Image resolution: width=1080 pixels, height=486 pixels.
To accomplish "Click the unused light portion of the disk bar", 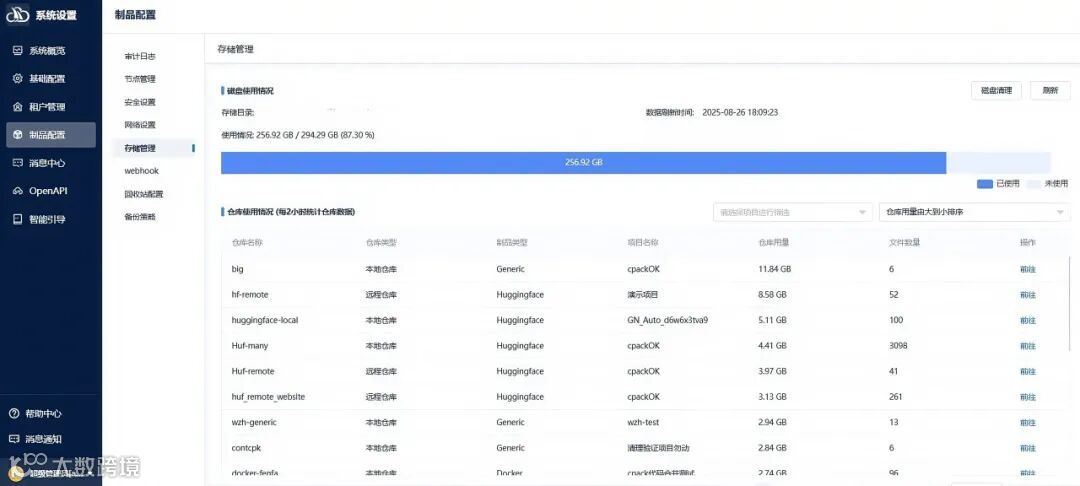I will pyautogui.click(x=998, y=162).
